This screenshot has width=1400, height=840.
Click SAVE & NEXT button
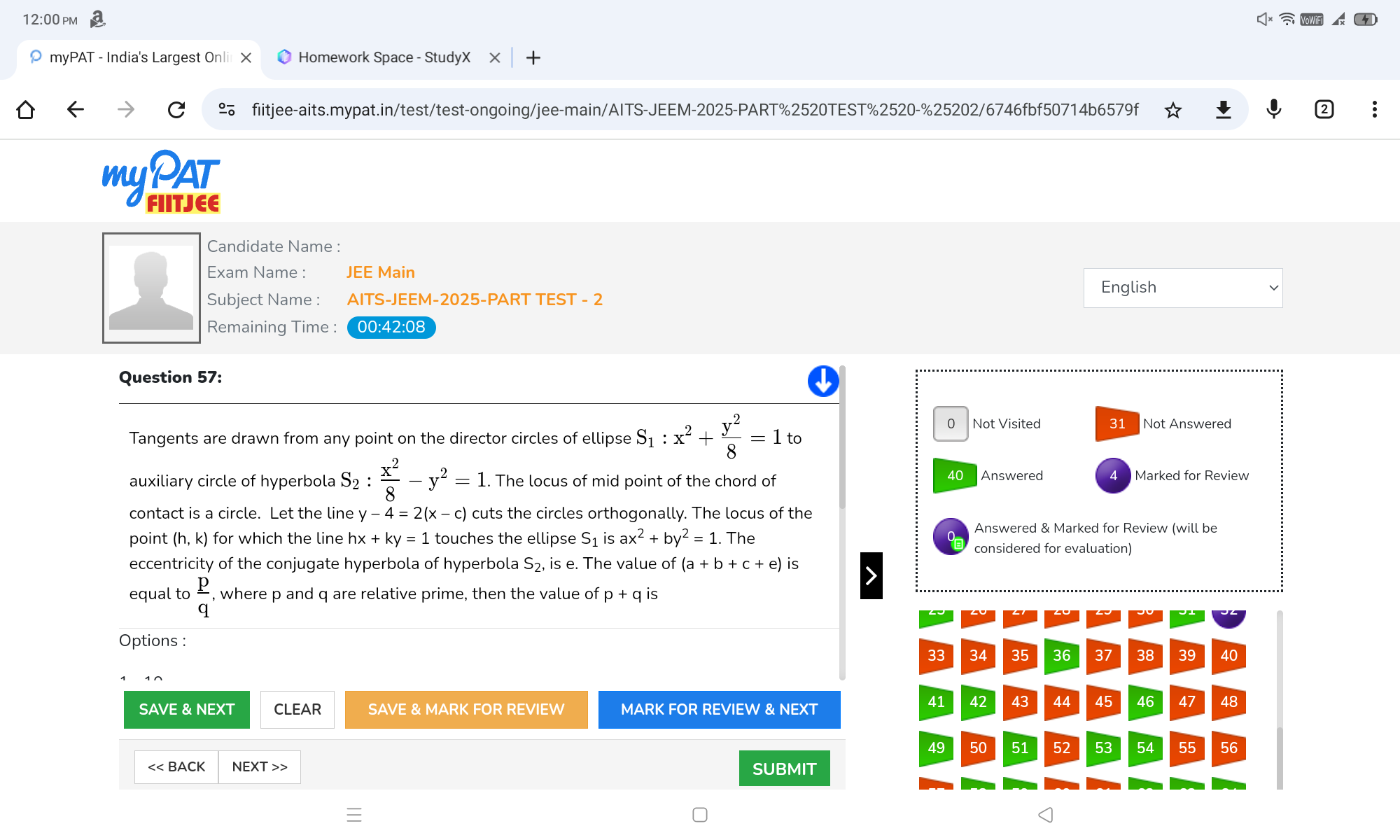tap(187, 709)
